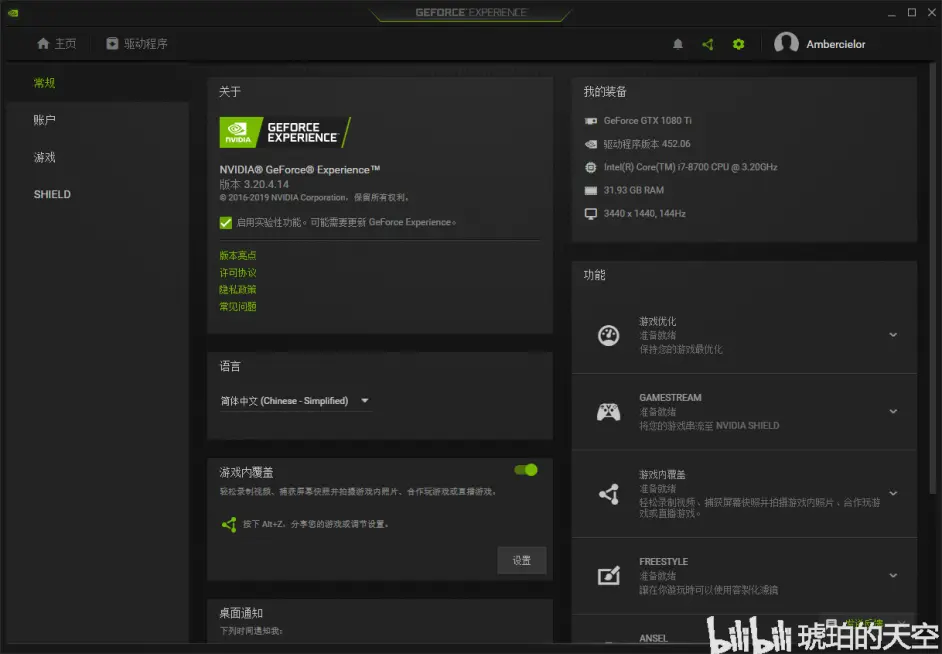The image size is (942, 654).
Task: Click the 3440 x 1440, 144Hz text
Action: [645, 214]
